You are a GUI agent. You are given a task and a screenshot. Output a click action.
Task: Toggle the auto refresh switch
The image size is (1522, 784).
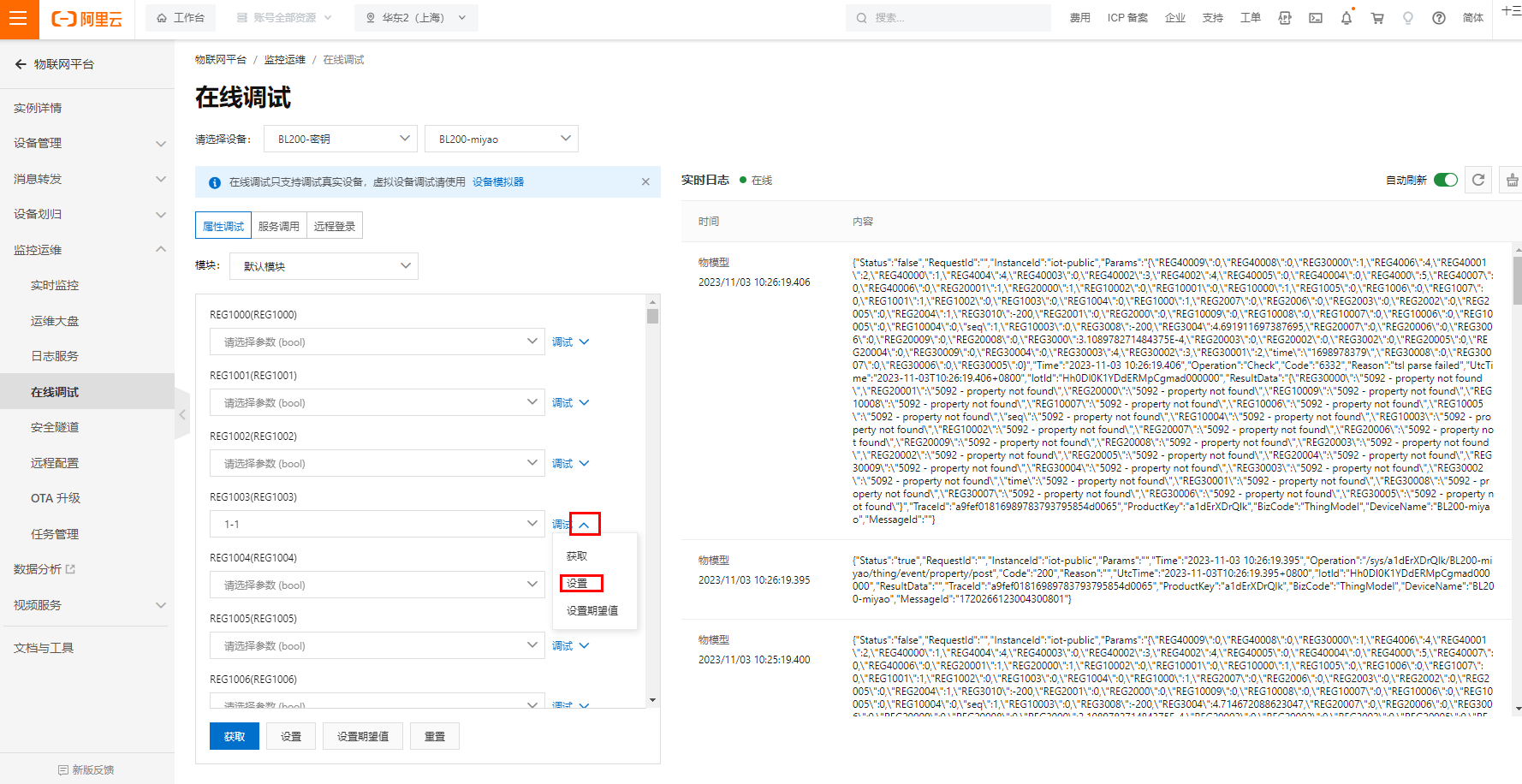1446,180
